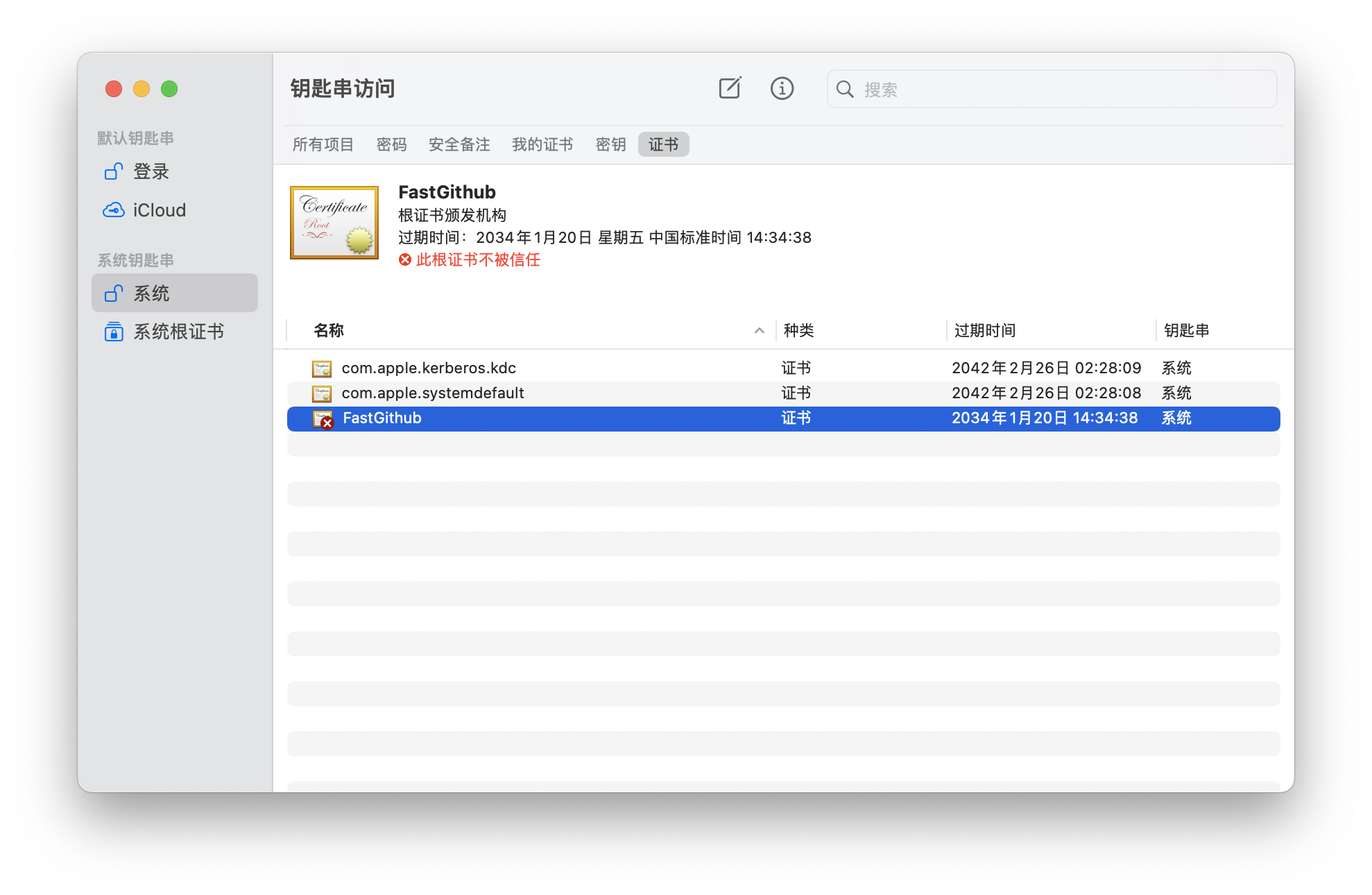1372x895 pixels.
Task: Select the 系统 keychain in the sidebar
Action: [x=152, y=293]
